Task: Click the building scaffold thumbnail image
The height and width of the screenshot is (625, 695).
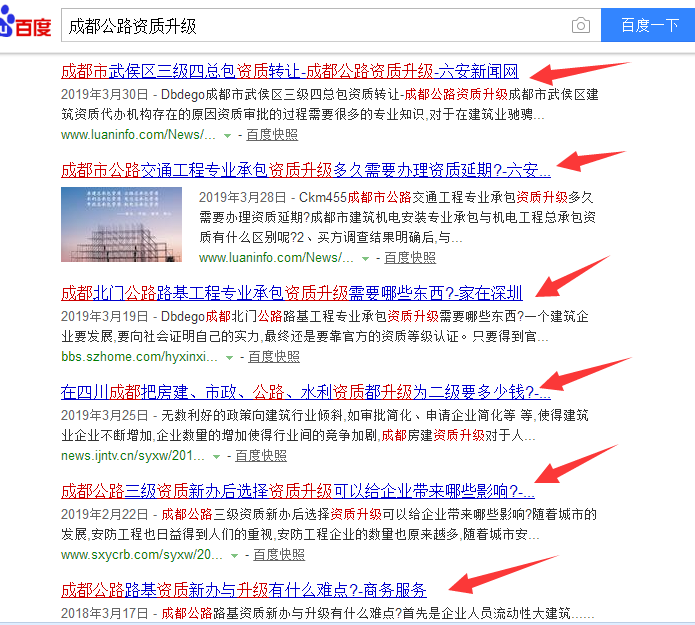Action: tap(121, 224)
